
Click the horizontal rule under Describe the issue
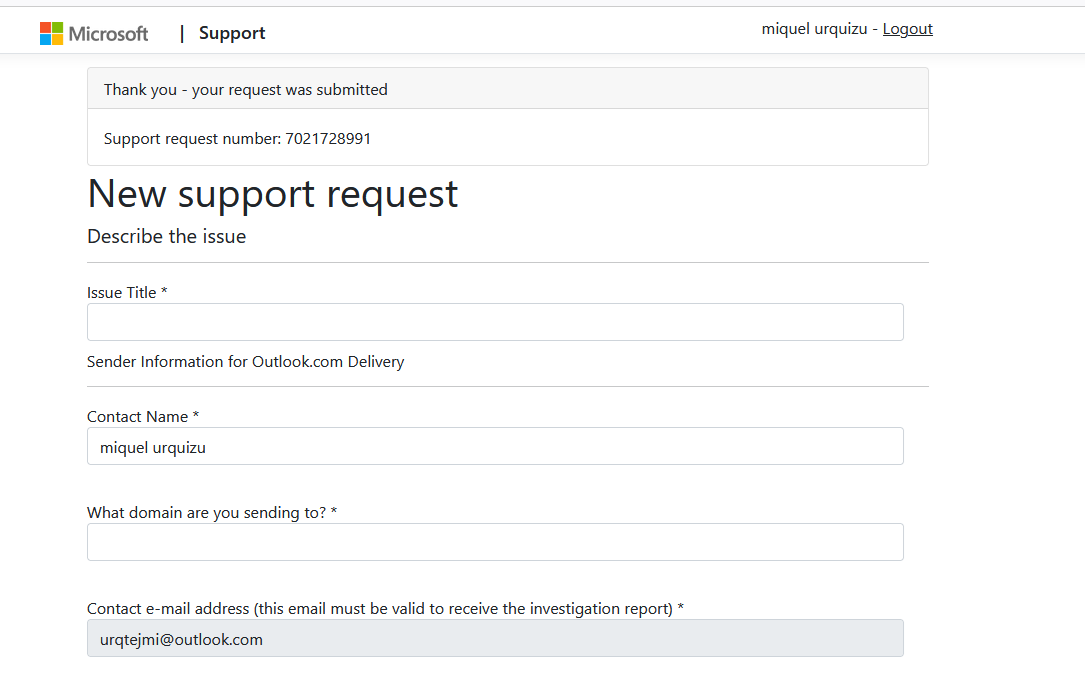tap(507, 263)
